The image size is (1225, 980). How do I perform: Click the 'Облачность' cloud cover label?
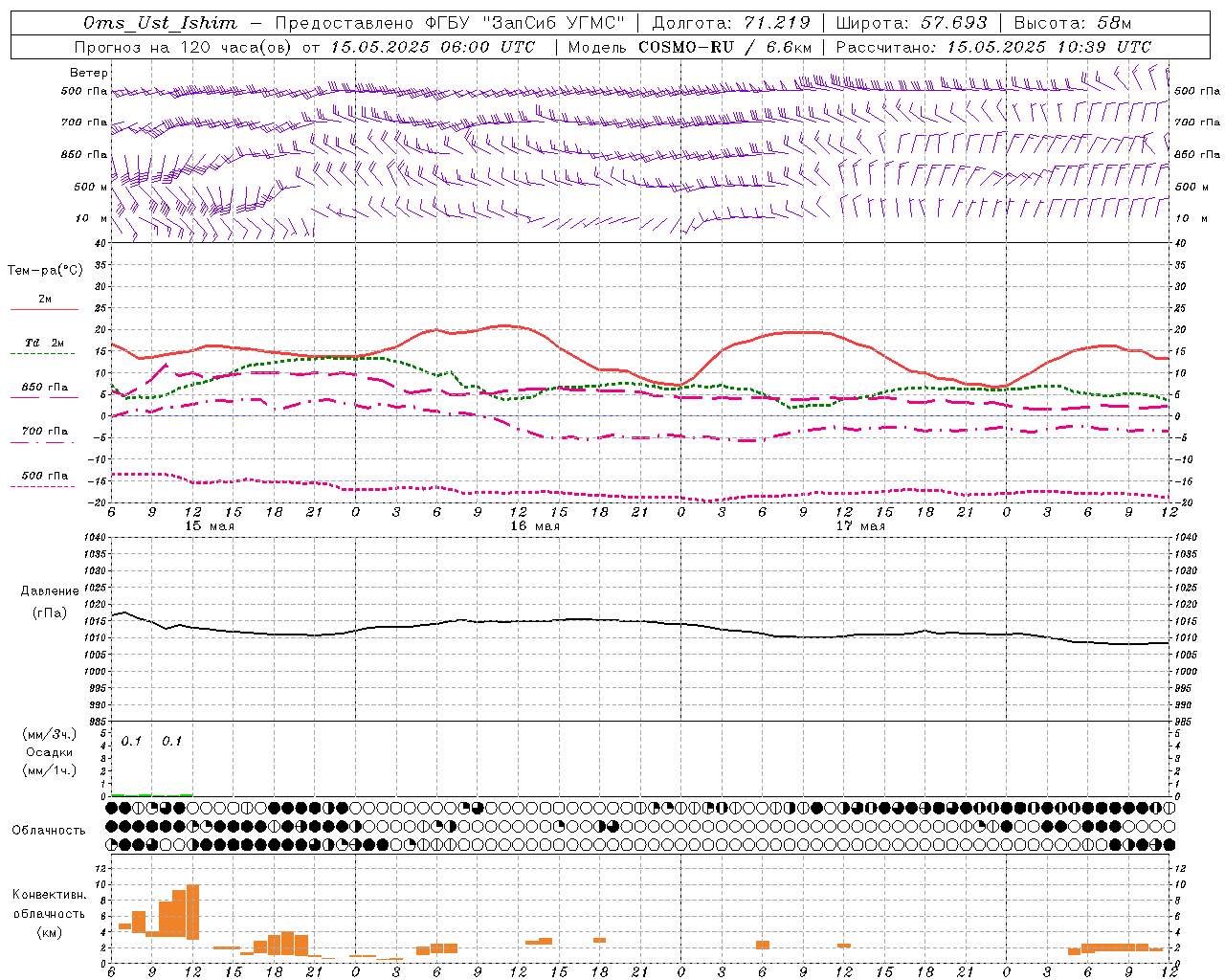click(49, 831)
